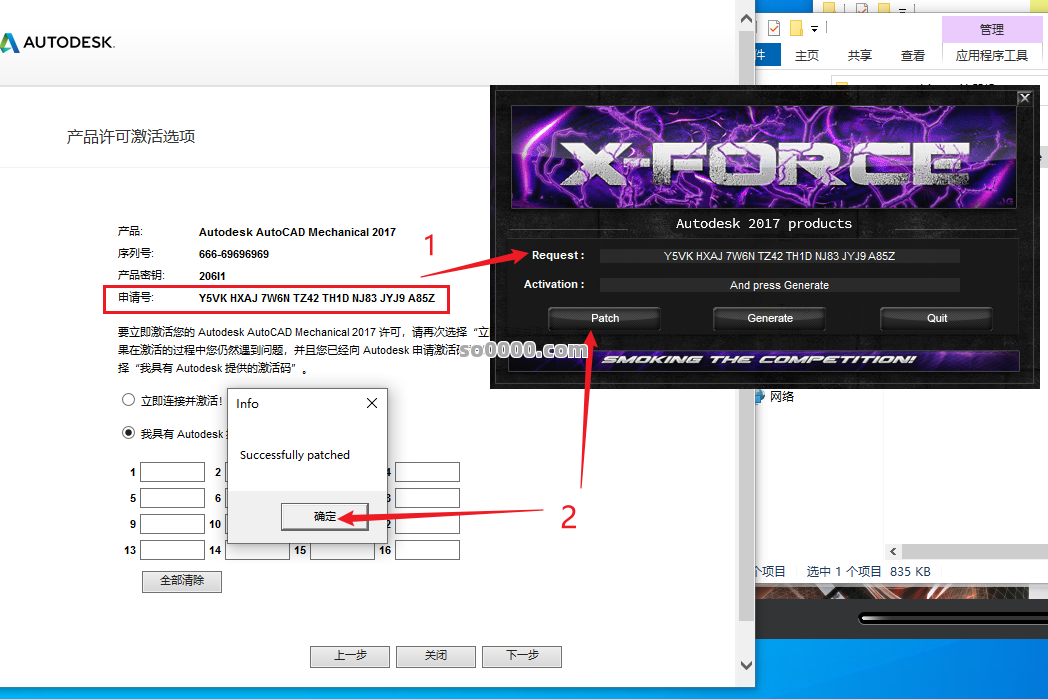Open the 查看 tab in Explorer
This screenshot has height=699, width=1048.
point(912,55)
